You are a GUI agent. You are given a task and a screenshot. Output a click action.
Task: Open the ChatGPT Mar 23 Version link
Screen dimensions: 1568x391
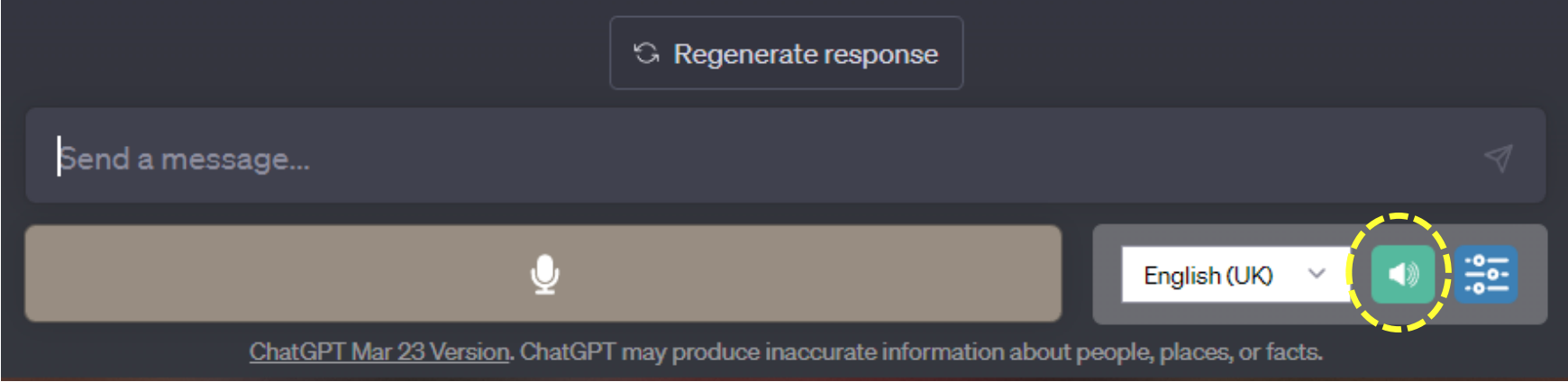[x=379, y=351]
